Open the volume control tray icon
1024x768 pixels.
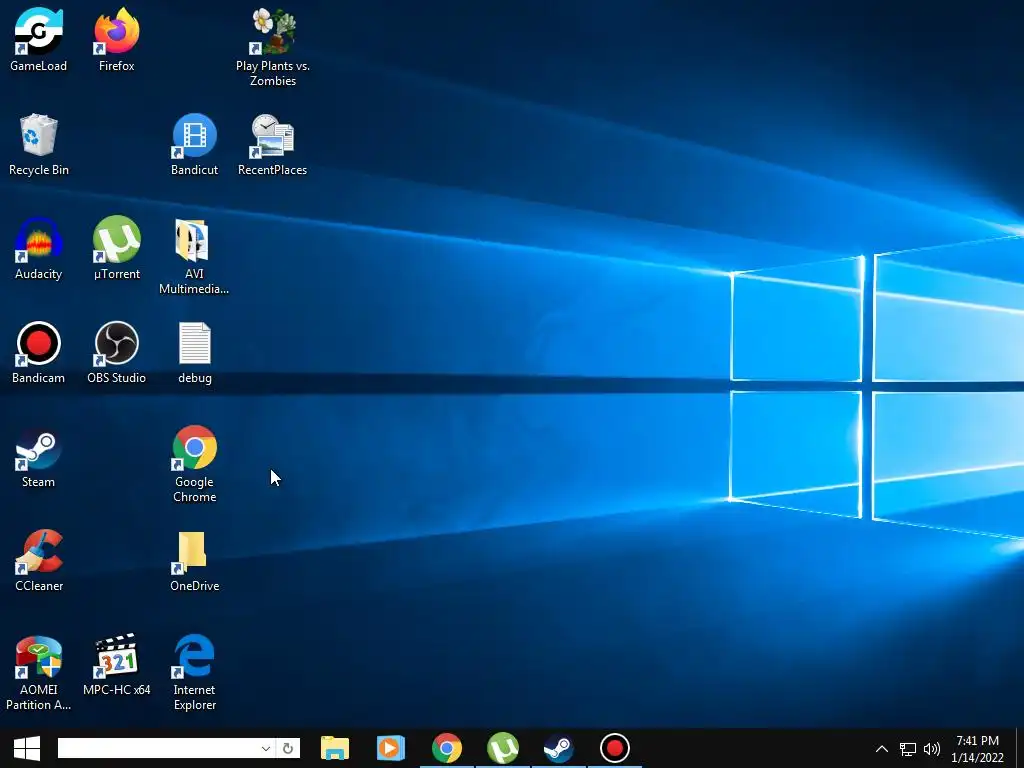tap(932, 749)
